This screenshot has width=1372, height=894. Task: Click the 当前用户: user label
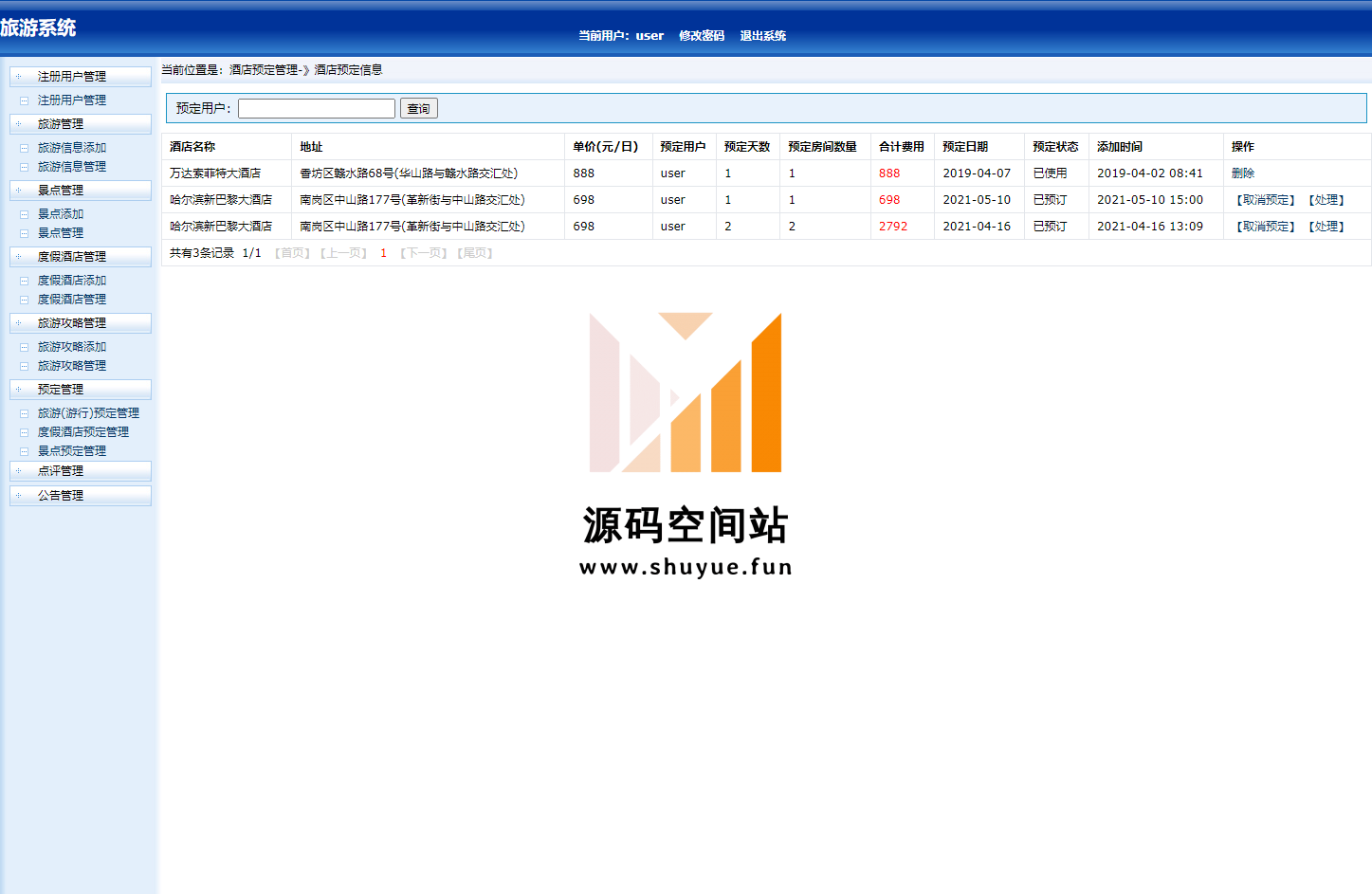pyautogui.click(x=621, y=36)
